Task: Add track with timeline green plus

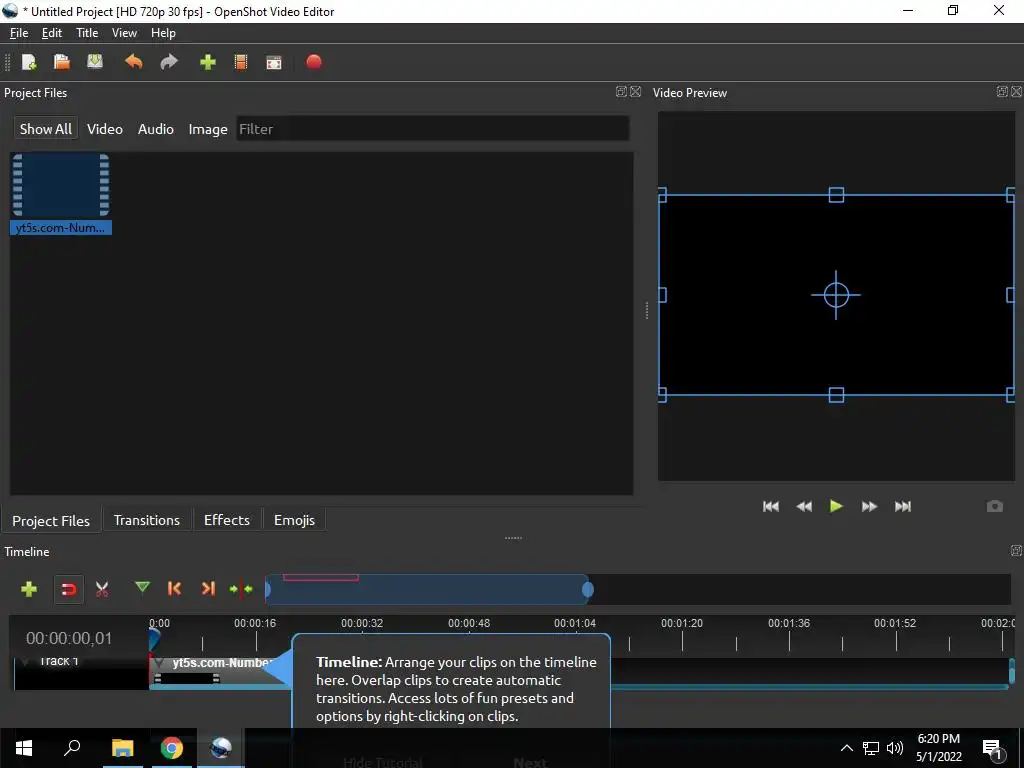Action: 29,589
